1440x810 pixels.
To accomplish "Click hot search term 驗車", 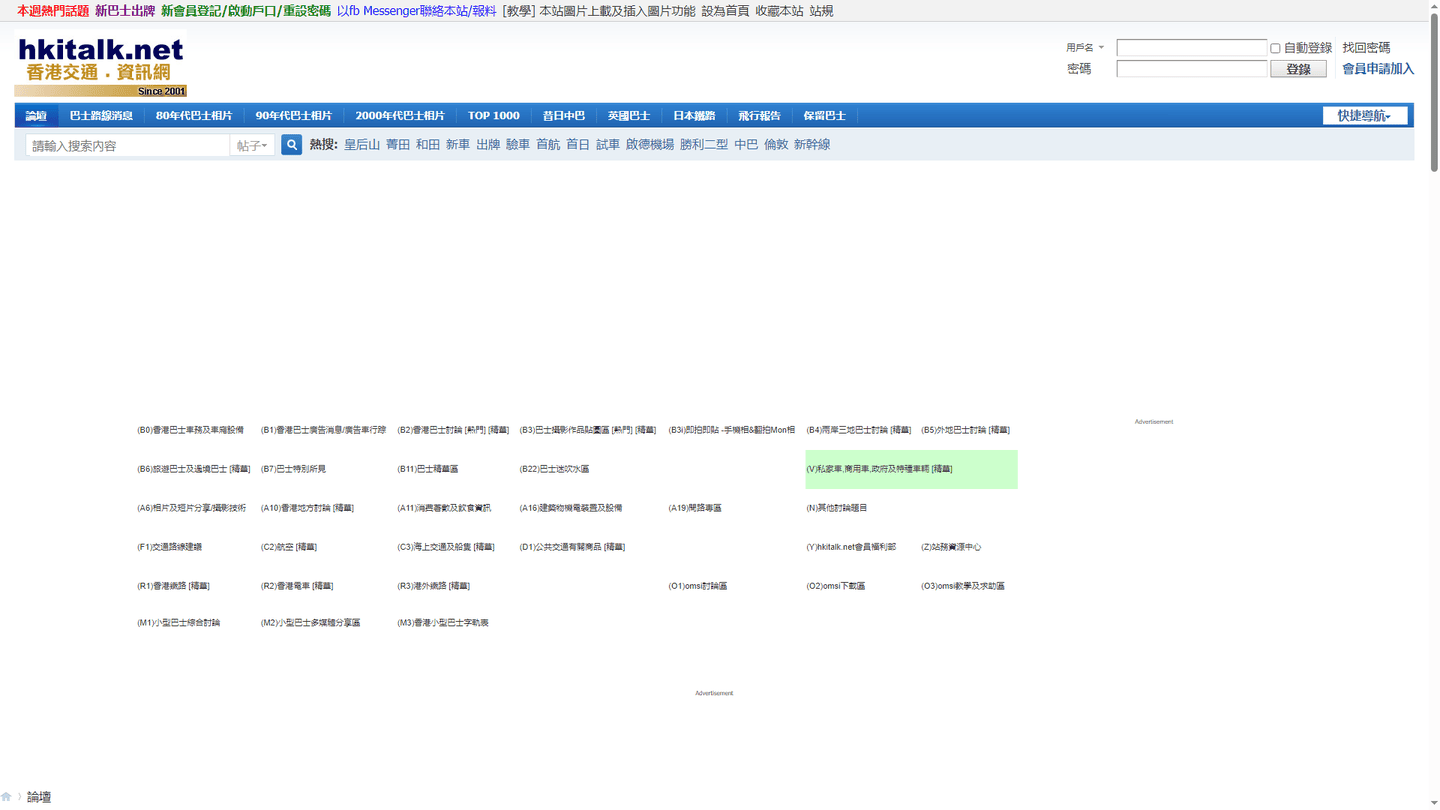I will [518, 145].
